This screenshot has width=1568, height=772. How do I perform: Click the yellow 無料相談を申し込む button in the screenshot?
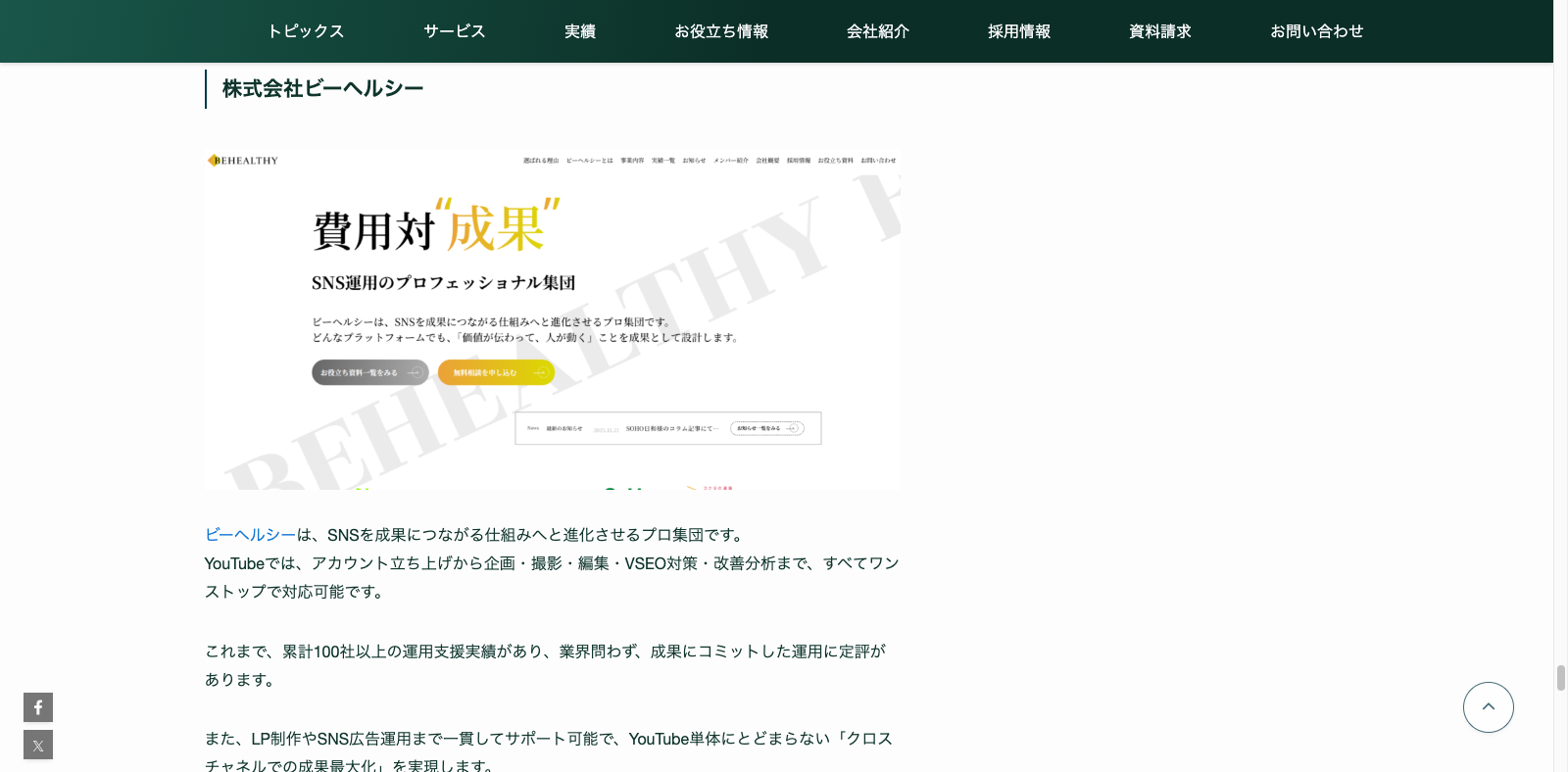click(x=496, y=372)
